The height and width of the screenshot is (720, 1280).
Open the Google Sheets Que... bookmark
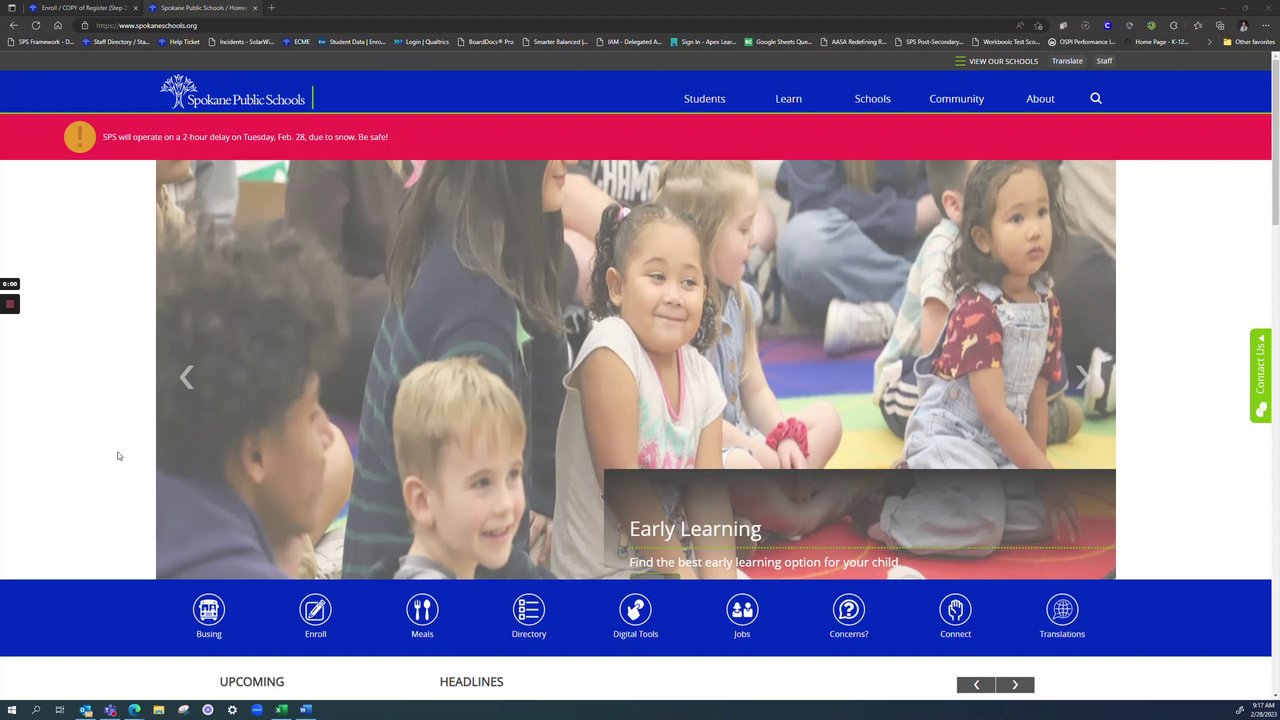pyautogui.click(x=778, y=42)
